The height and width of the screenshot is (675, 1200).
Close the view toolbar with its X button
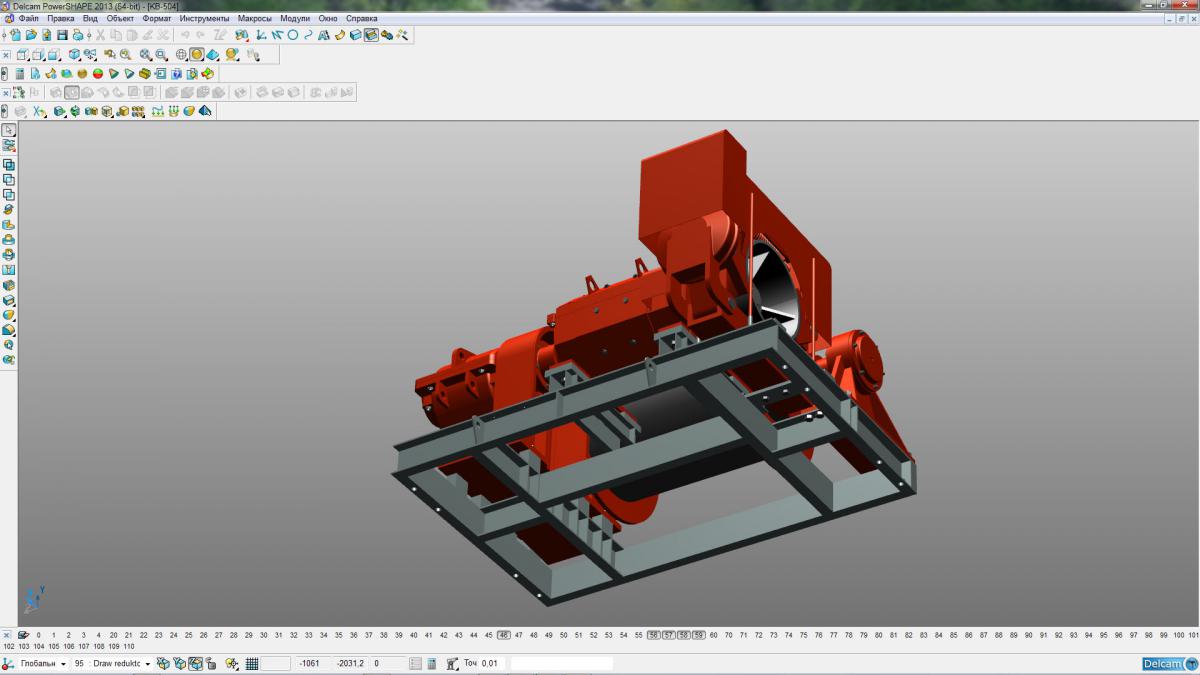click(x=6, y=55)
